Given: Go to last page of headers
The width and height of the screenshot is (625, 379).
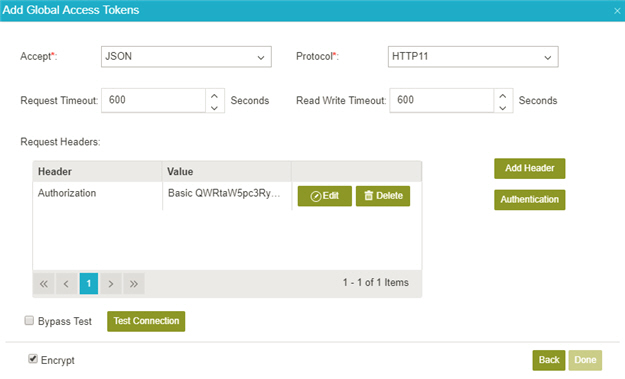Looking at the screenshot, I should (134, 284).
